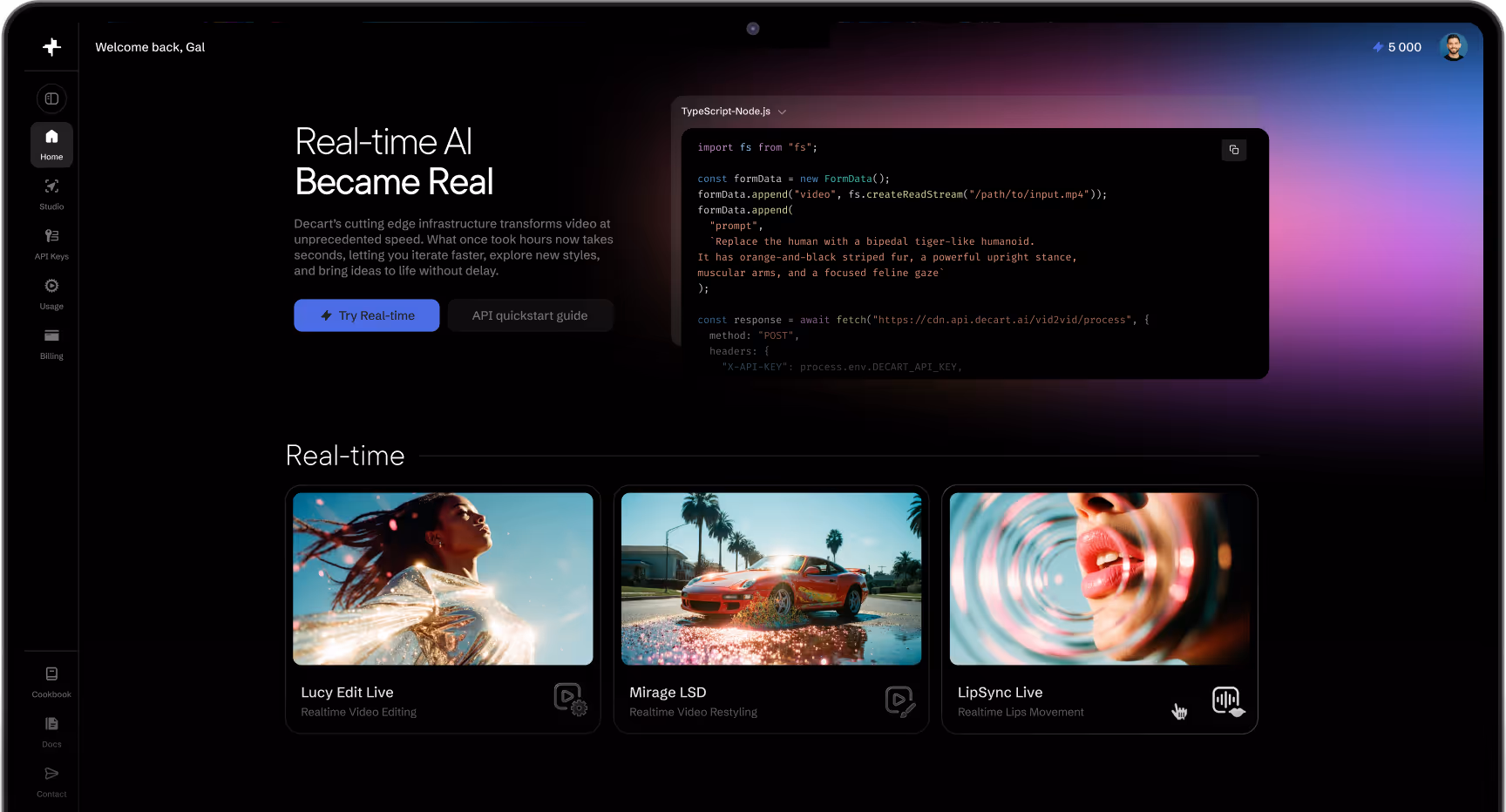The height and width of the screenshot is (812, 1506).
Task: Click the Decart logo at the top left
Action: click(x=51, y=47)
